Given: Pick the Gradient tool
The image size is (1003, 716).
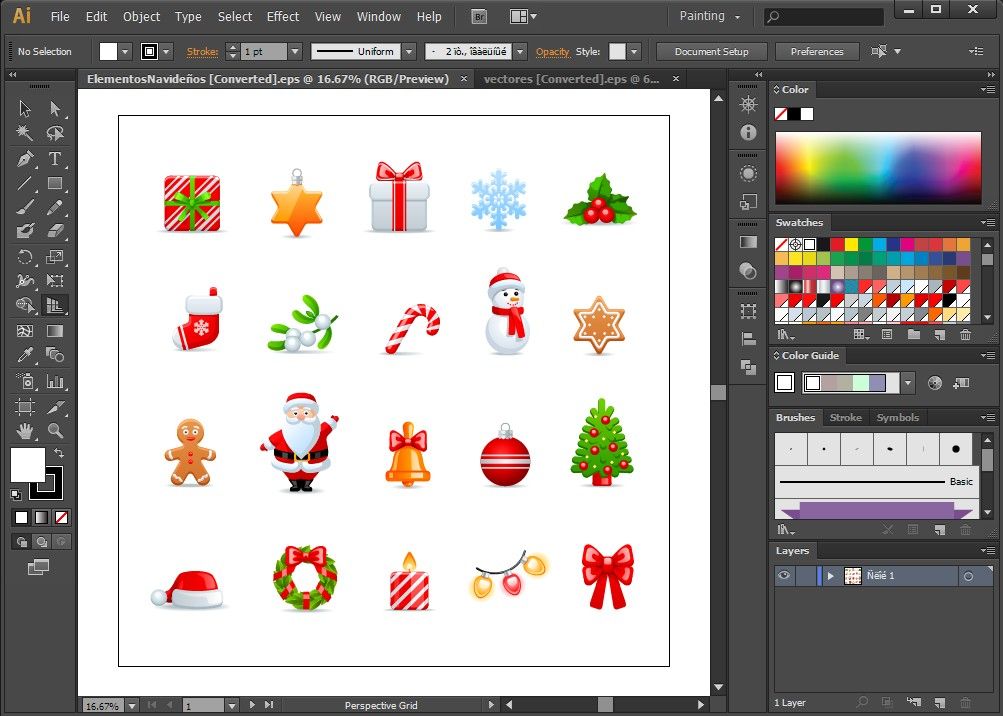Looking at the screenshot, I should tap(55, 331).
